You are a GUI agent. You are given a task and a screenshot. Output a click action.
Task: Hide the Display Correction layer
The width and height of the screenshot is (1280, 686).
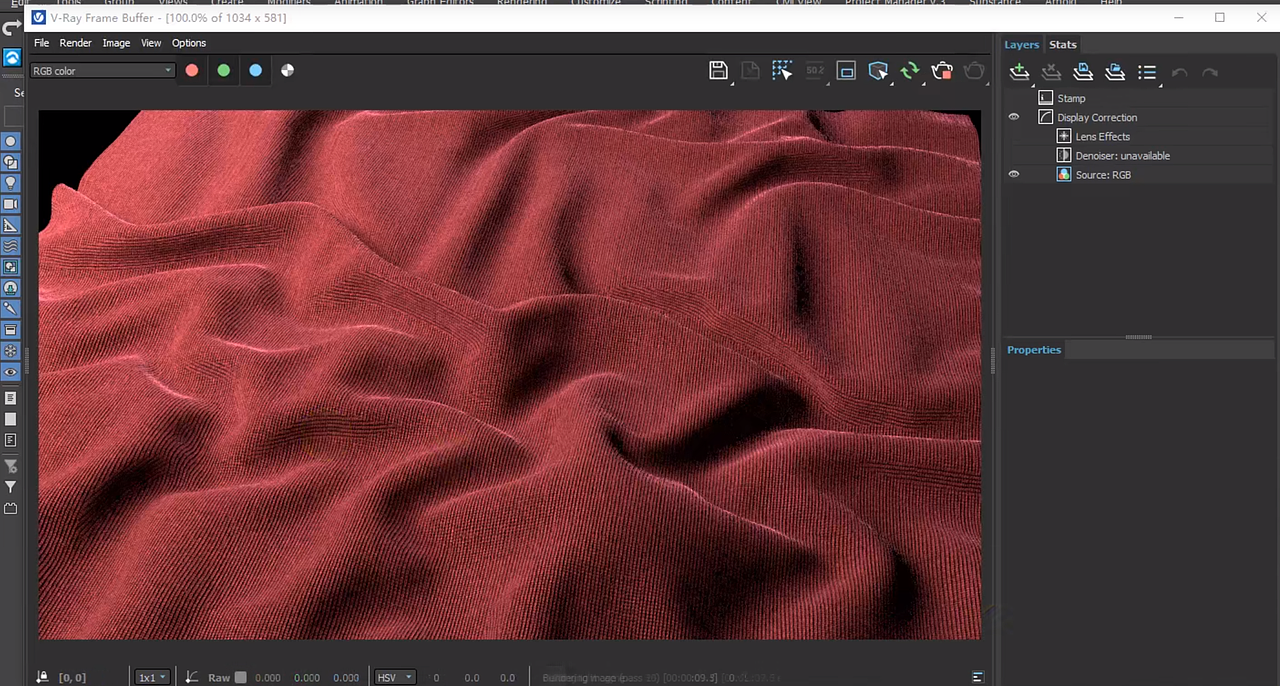(x=1013, y=117)
